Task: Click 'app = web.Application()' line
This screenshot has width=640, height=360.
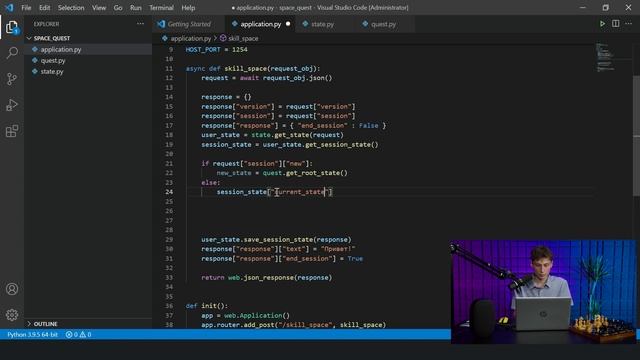Action: click(x=245, y=316)
